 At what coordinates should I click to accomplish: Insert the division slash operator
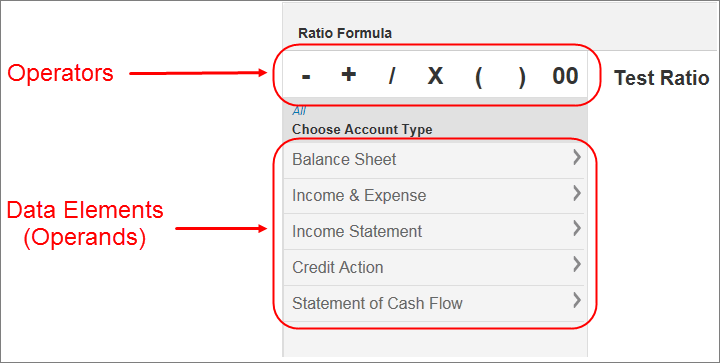click(x=392, y=75)
